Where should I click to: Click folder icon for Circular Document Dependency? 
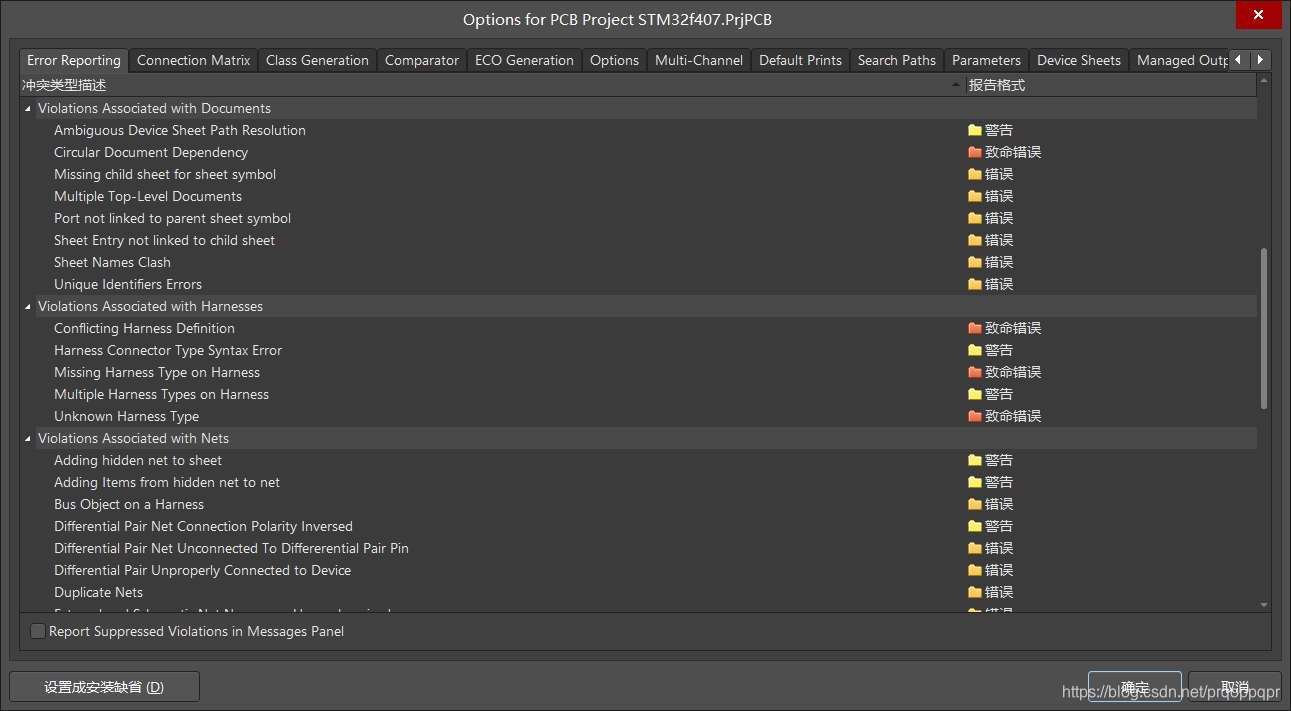(975, 152)
